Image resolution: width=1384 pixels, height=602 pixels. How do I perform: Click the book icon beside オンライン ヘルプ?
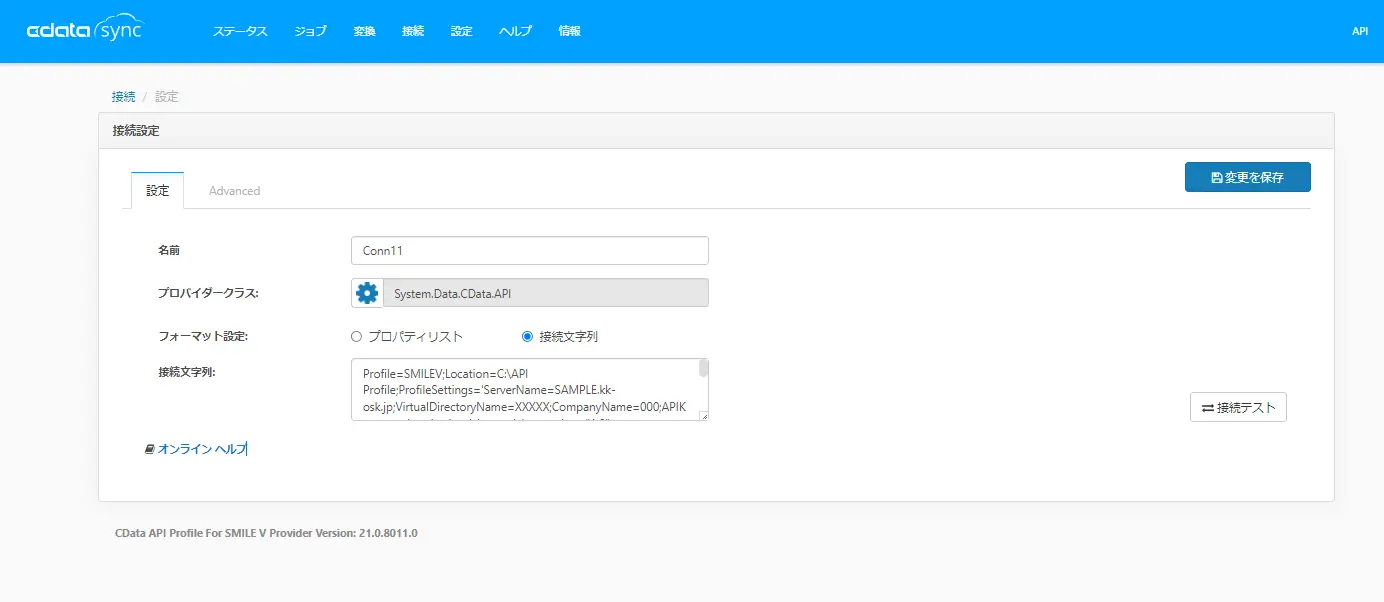[150, 450]
